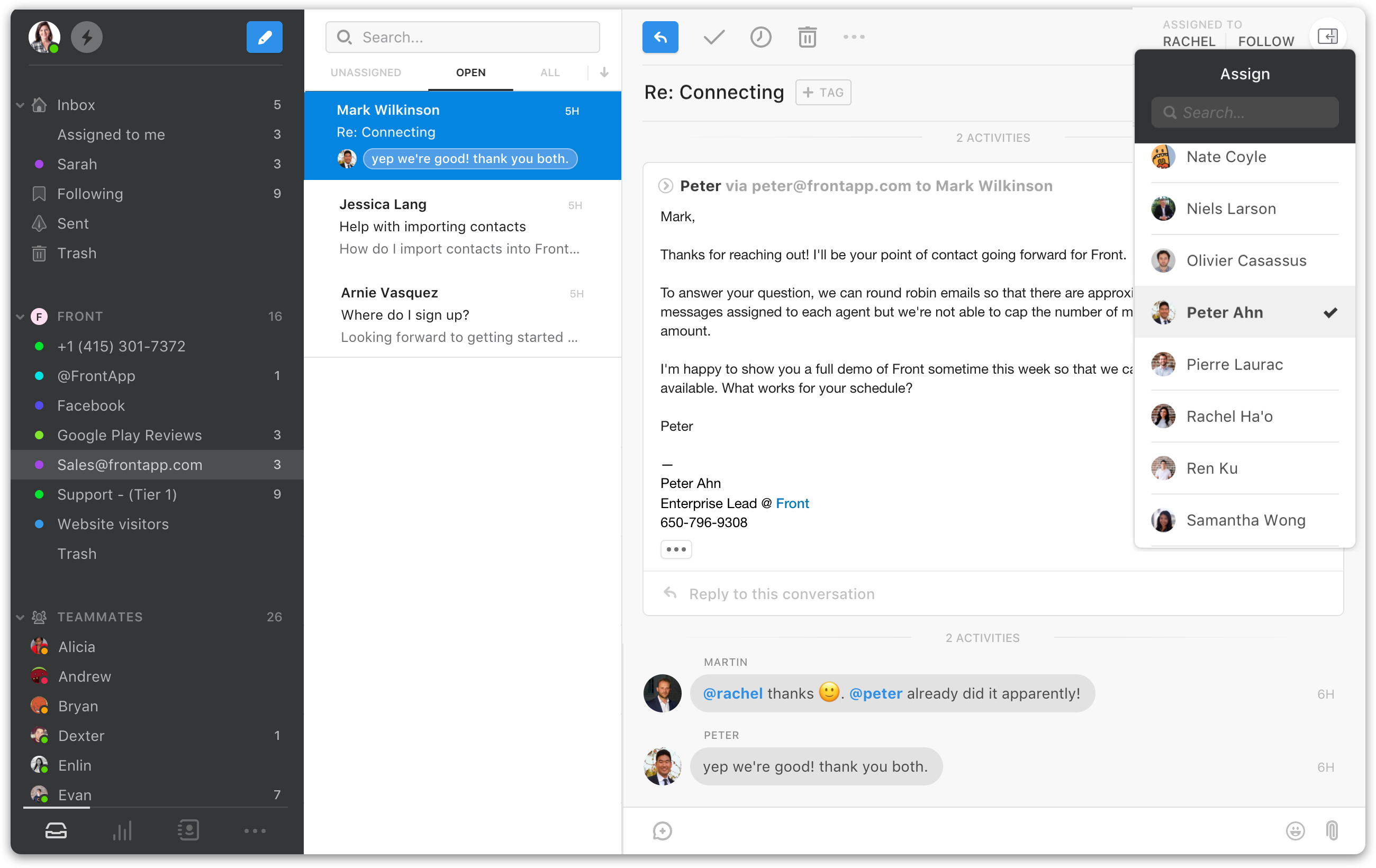Click the + TAG button
Viewport: 1376px width, 868px height.
click(x=823, y=93)
